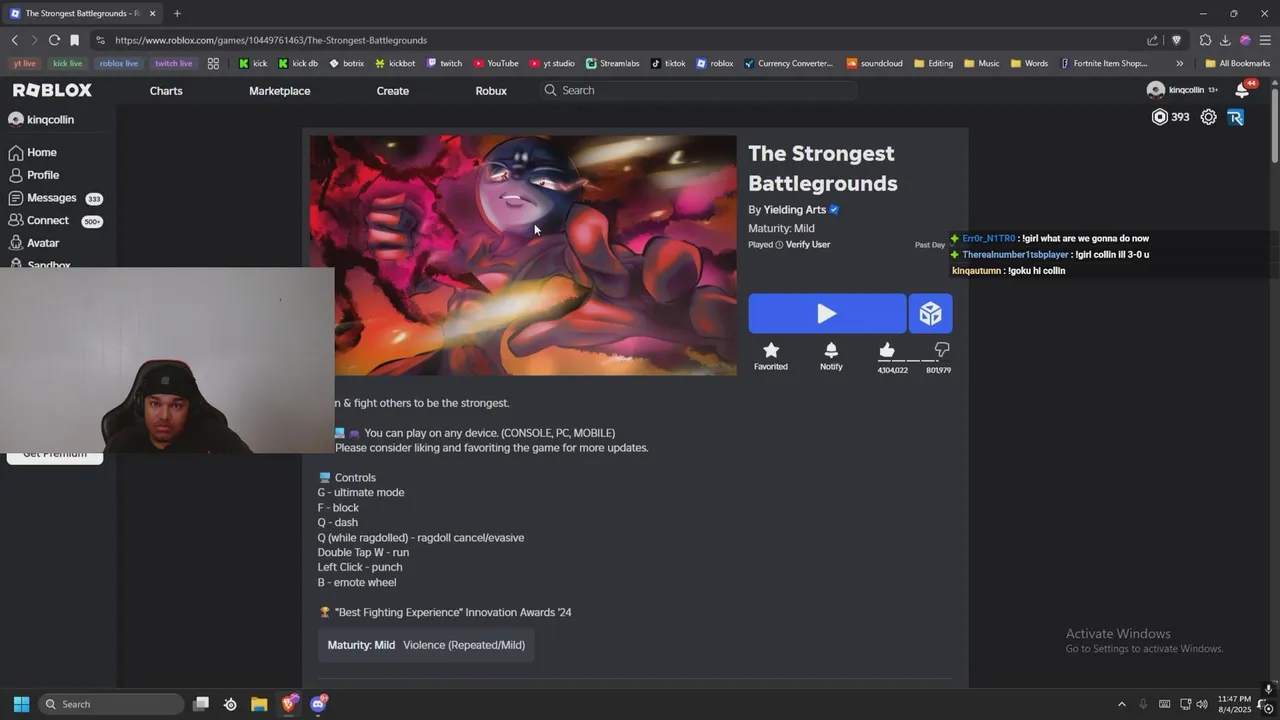Expand the Editing bookmarks folder
The width and height of the screenshot is (1280, 720).
coord(933,63)
